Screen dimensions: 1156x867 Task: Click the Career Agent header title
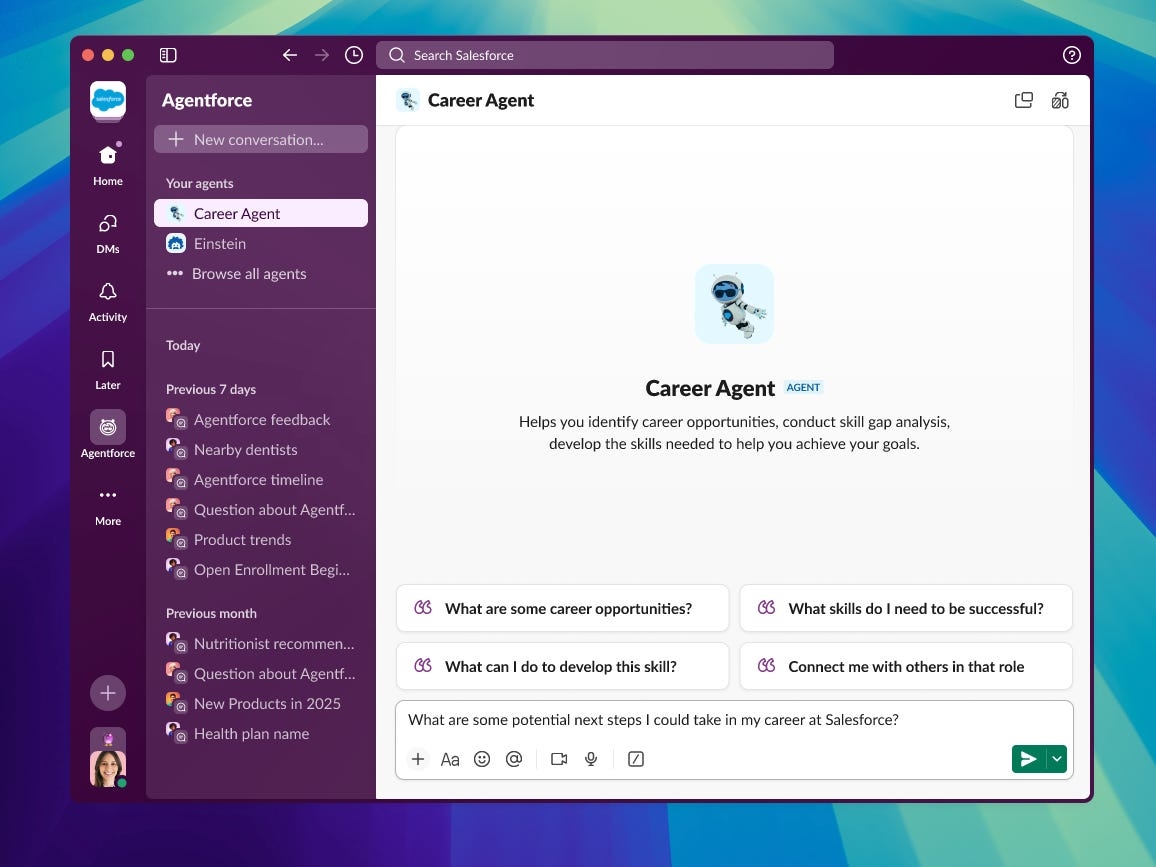481,100
